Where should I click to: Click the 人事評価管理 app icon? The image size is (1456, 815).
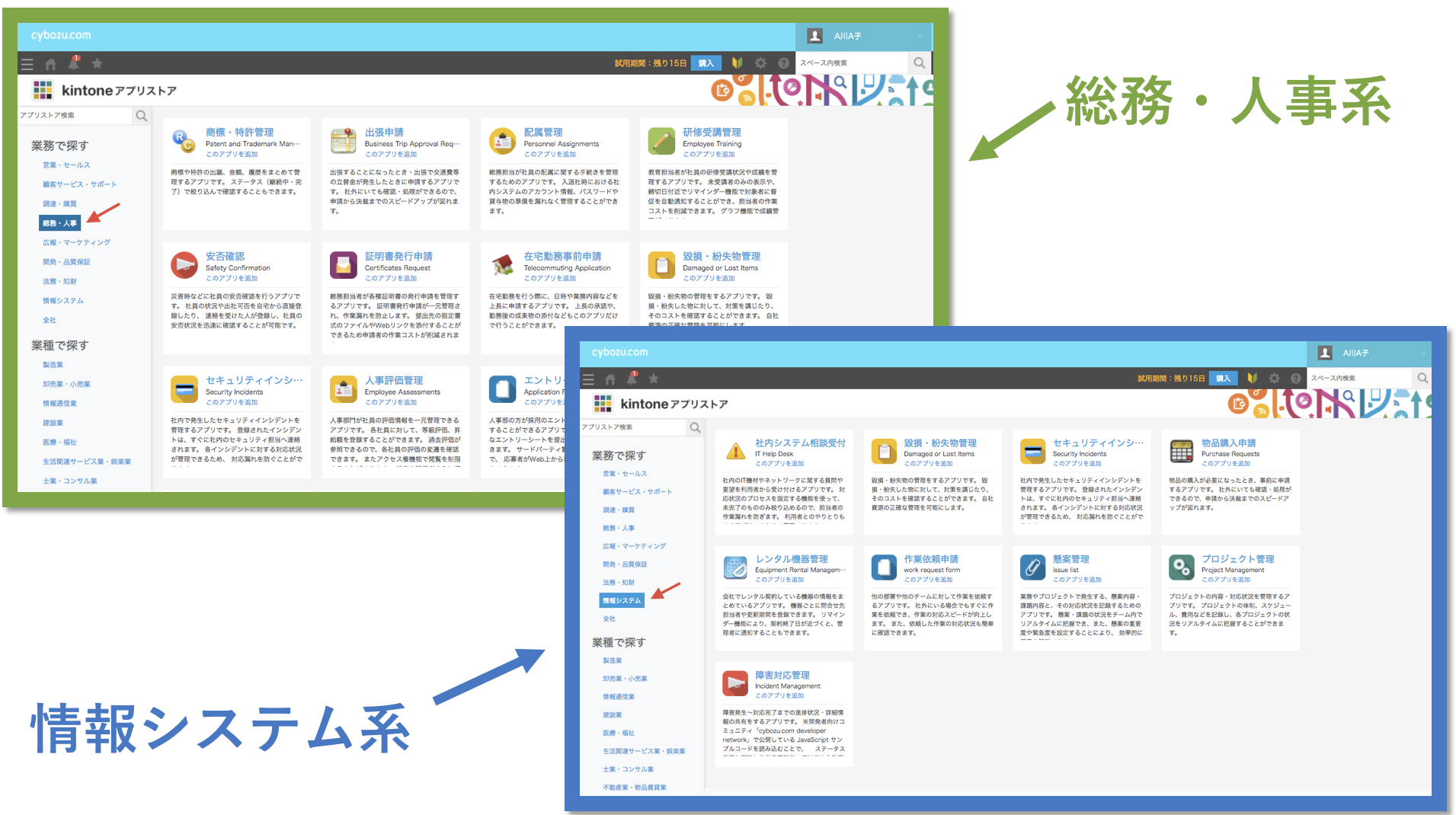(343, 389)
